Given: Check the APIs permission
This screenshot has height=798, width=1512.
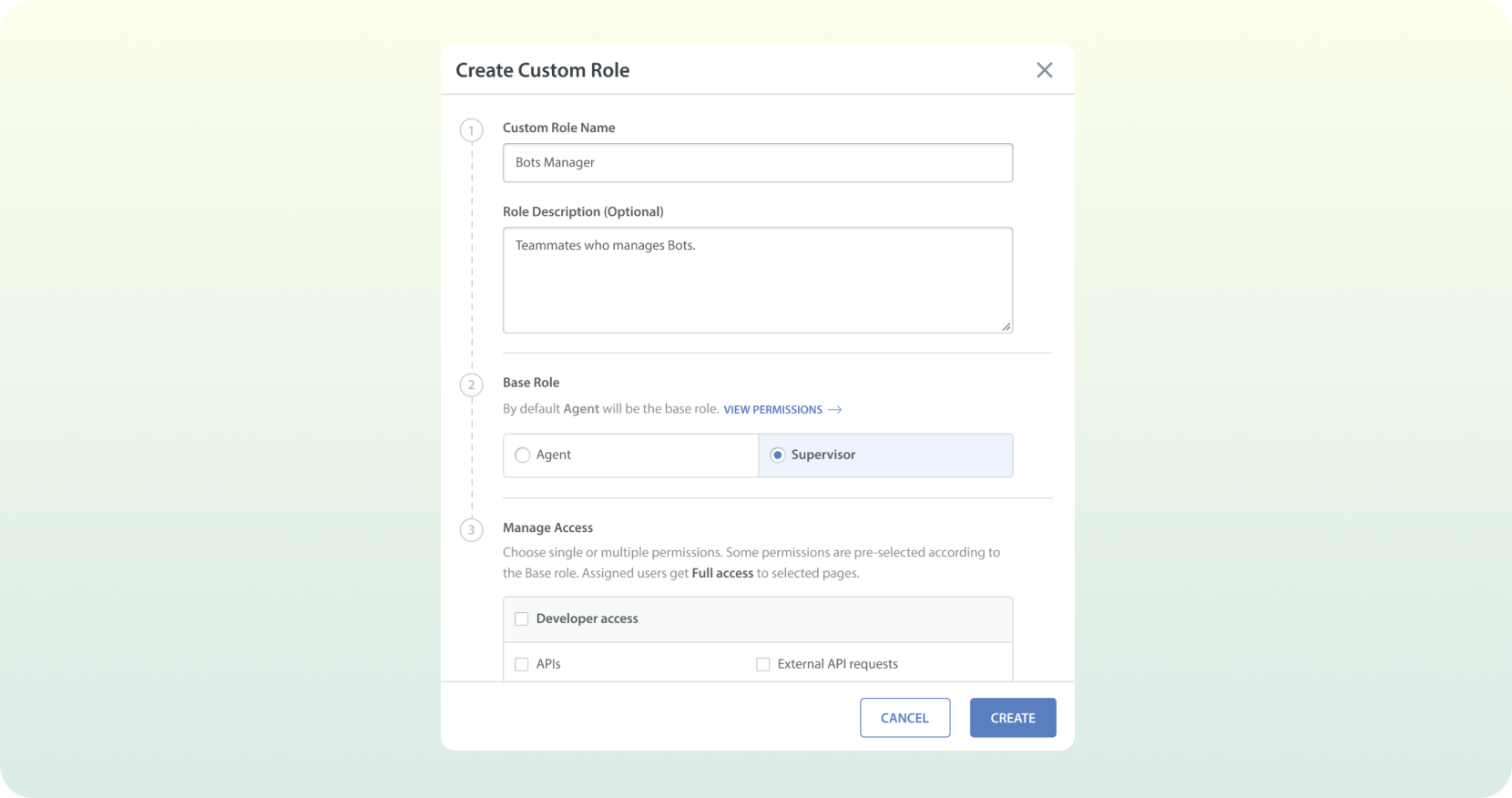Looking at the screenshot, I should click(x=521, y=664).
